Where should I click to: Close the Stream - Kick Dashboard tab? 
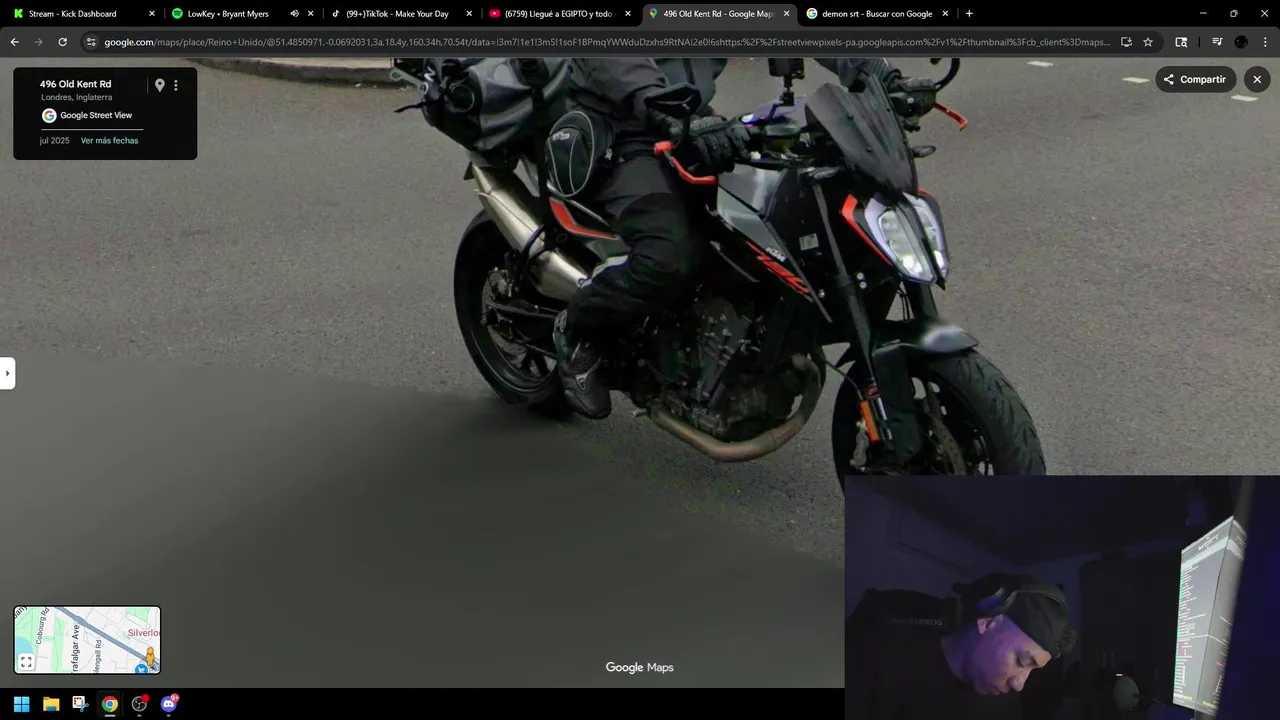coord(152,14)
